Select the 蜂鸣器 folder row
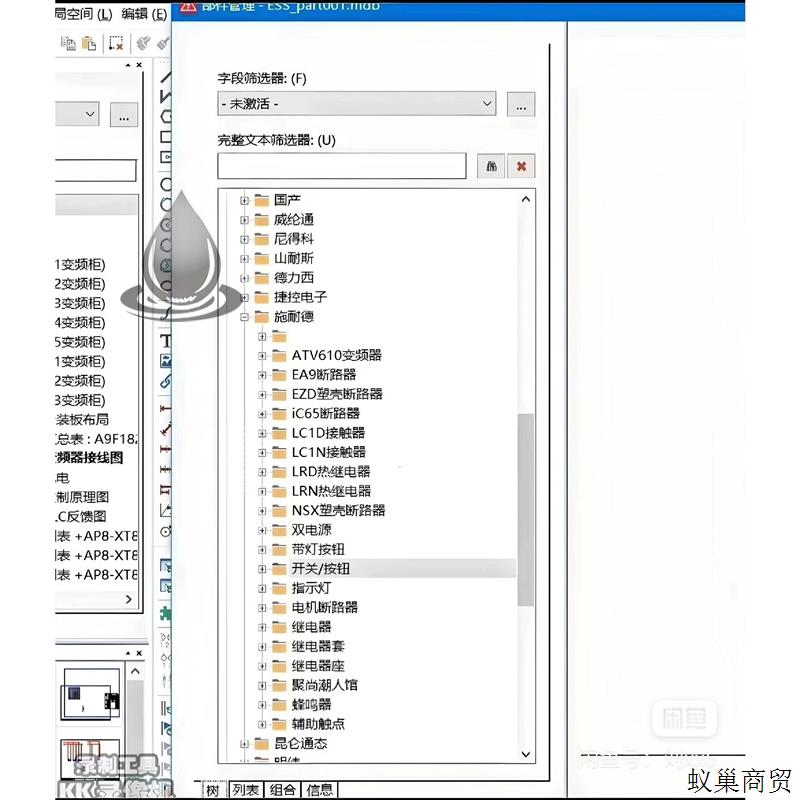The width and height of the screenshot is (800, 800). (x=311, y=705)
